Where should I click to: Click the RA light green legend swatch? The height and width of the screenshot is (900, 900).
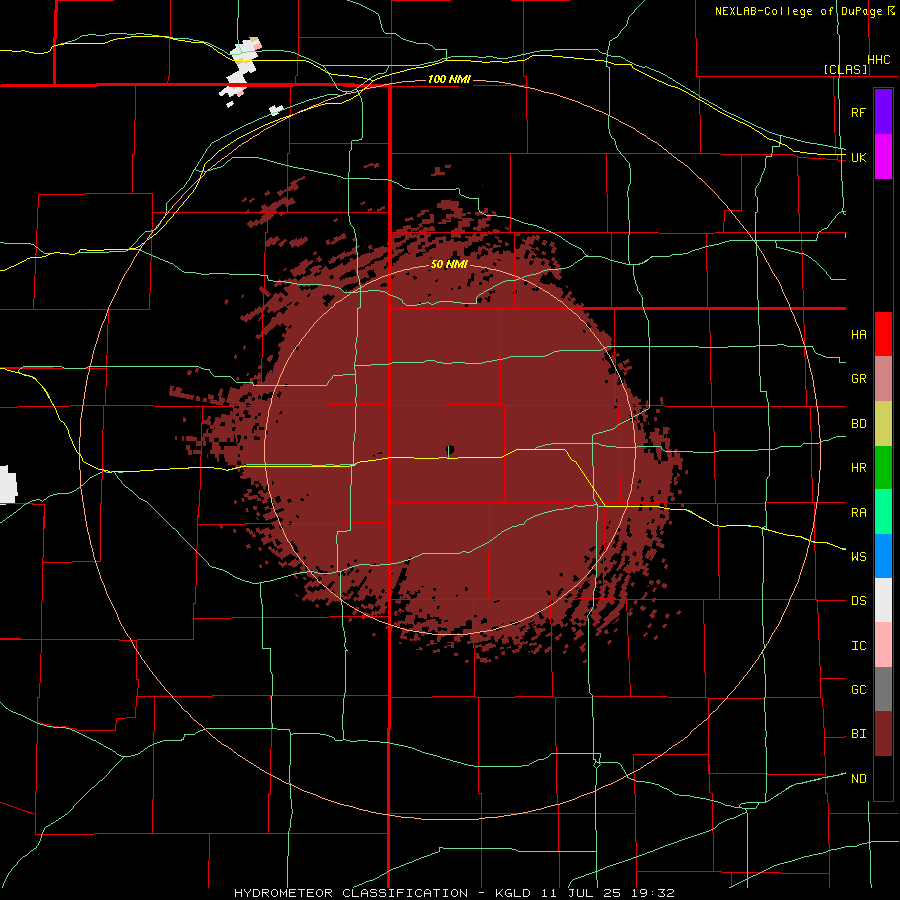point(883,512)
